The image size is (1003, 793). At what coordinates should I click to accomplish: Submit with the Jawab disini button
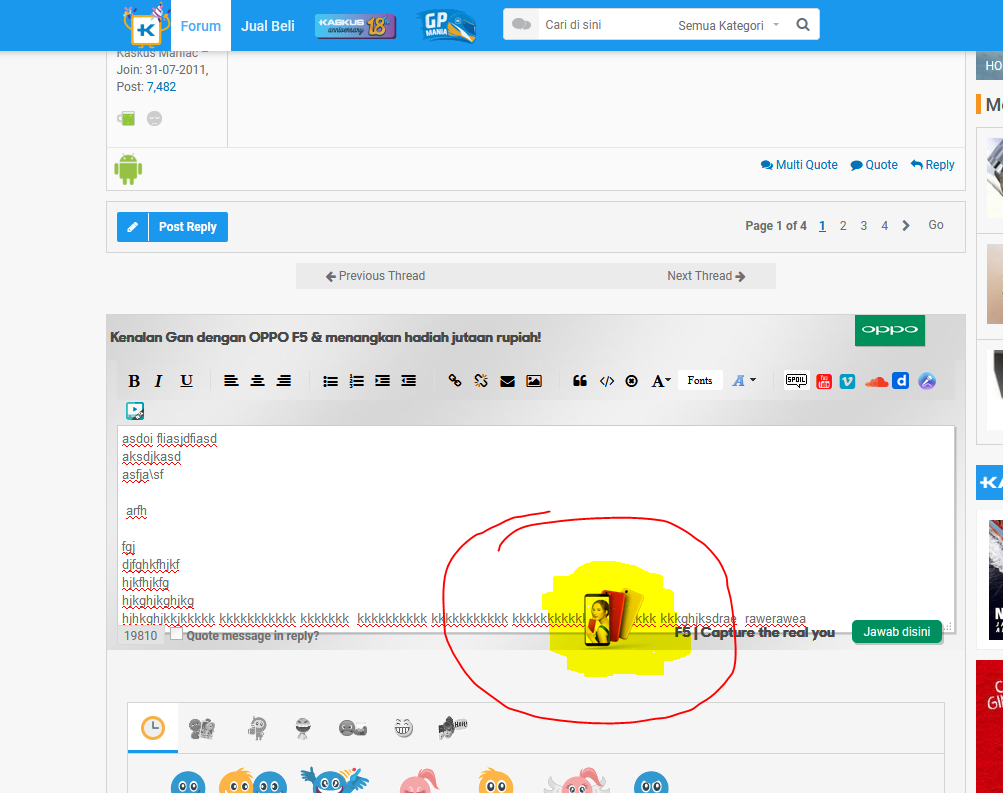coord(897,632)
